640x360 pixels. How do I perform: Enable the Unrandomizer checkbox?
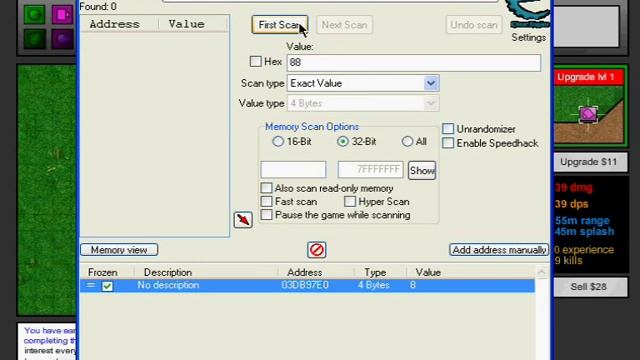[448, 129]
